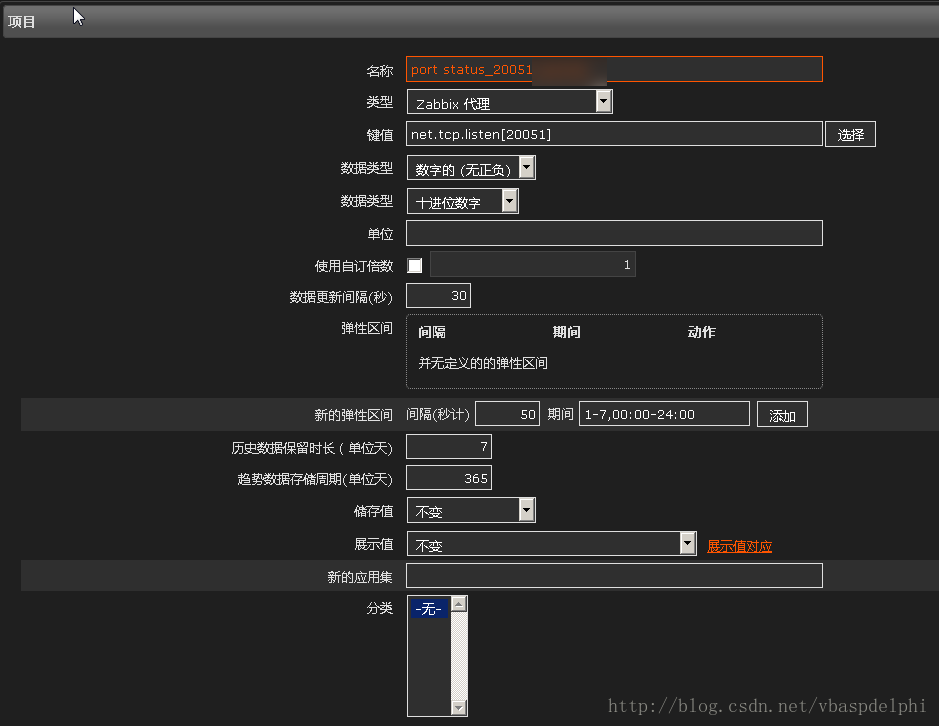Open the 类型 dropdown showing Zabbix 代理
Viewport: 939px width, 726px height.
tap(509, 102)
